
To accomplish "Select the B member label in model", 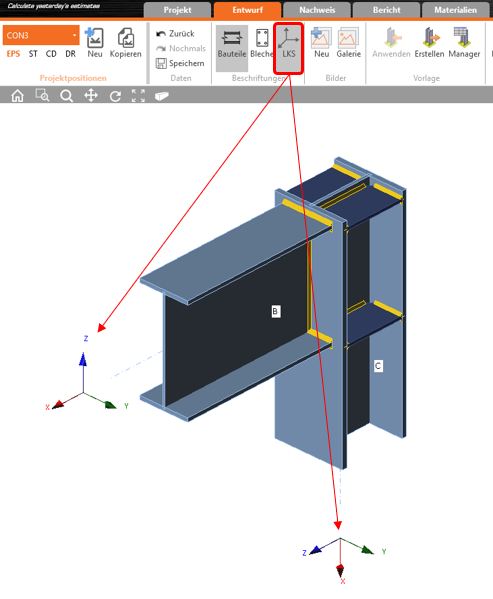I will [275, 311].
